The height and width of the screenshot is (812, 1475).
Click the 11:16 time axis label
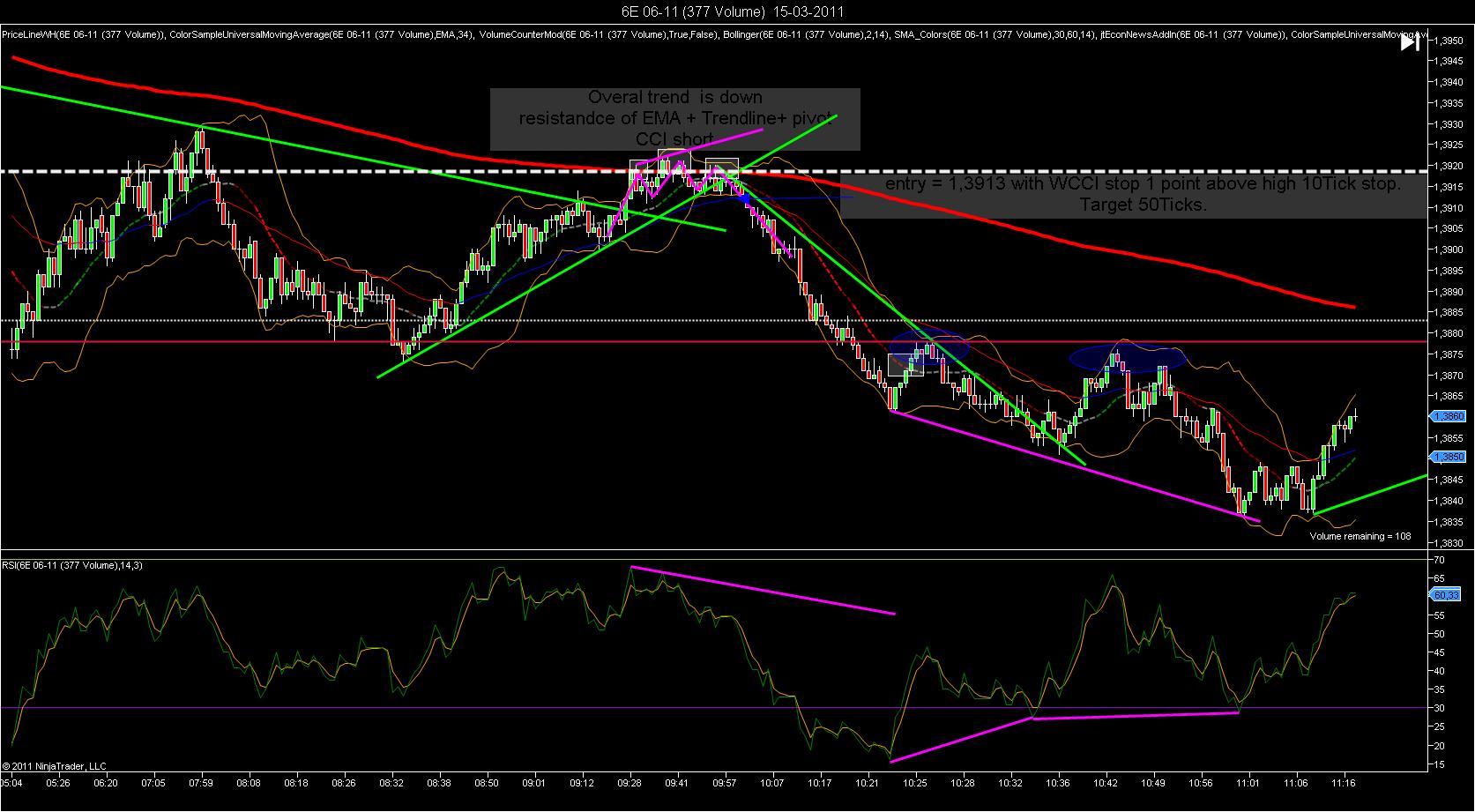pos(1344,782)
